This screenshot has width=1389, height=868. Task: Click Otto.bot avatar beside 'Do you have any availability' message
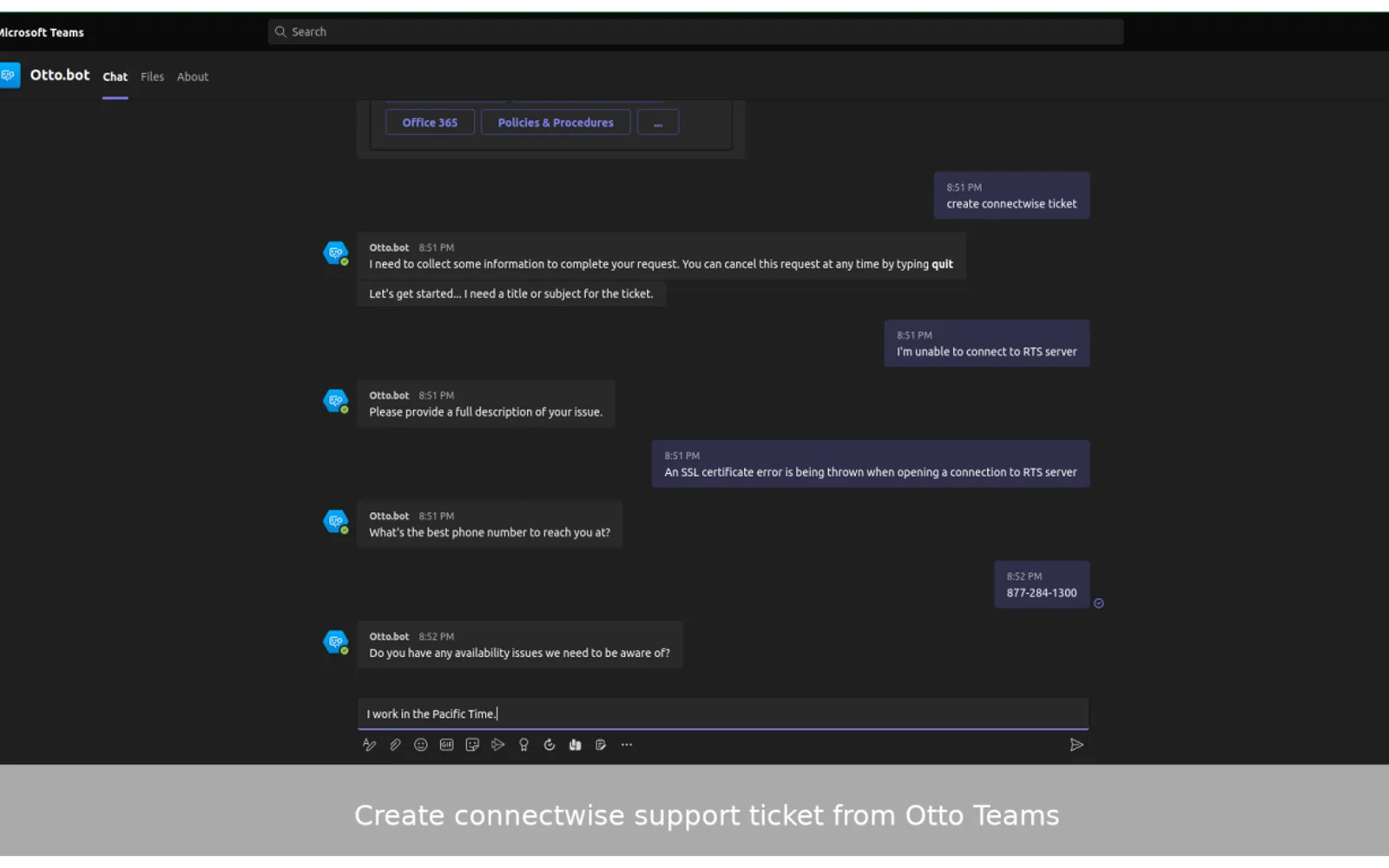(336, 642)
